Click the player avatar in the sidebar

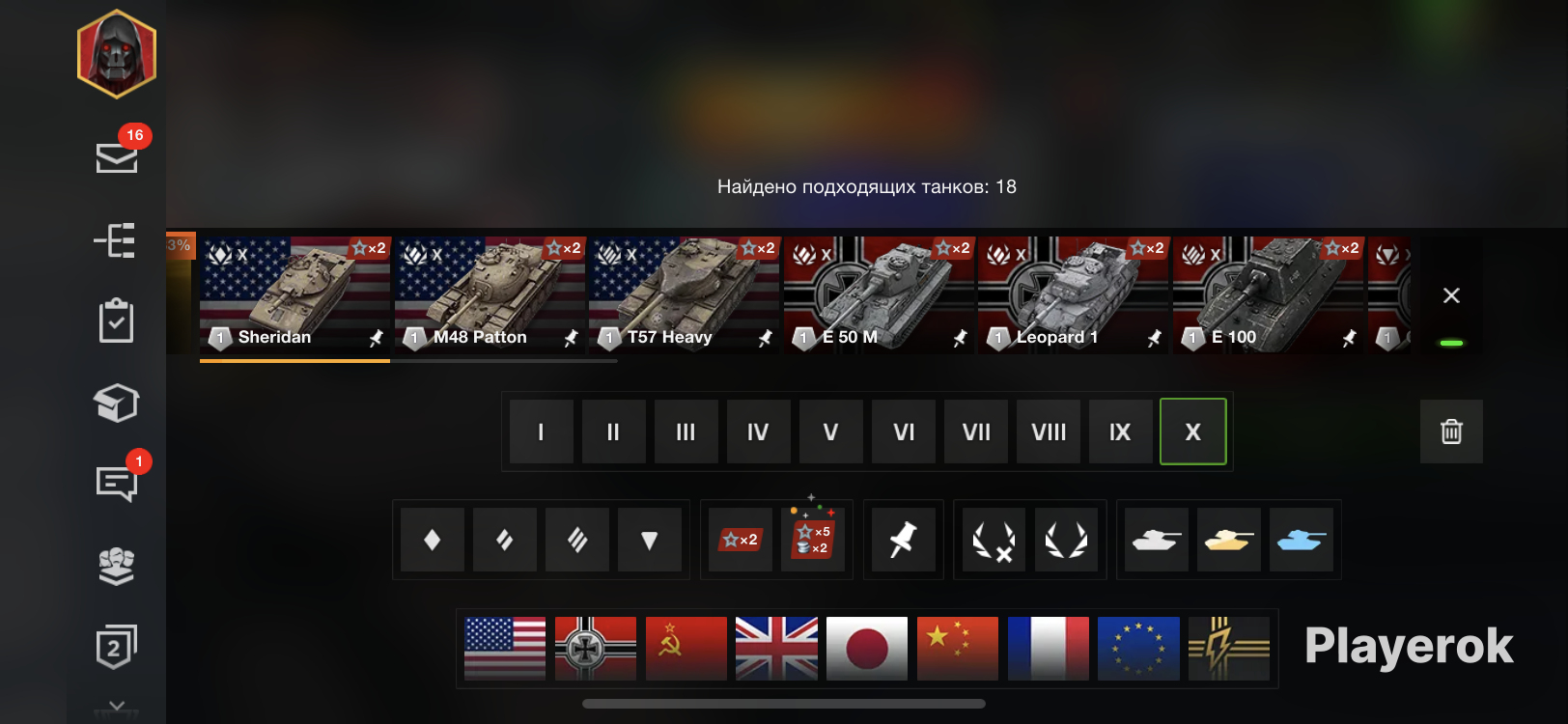117,54
